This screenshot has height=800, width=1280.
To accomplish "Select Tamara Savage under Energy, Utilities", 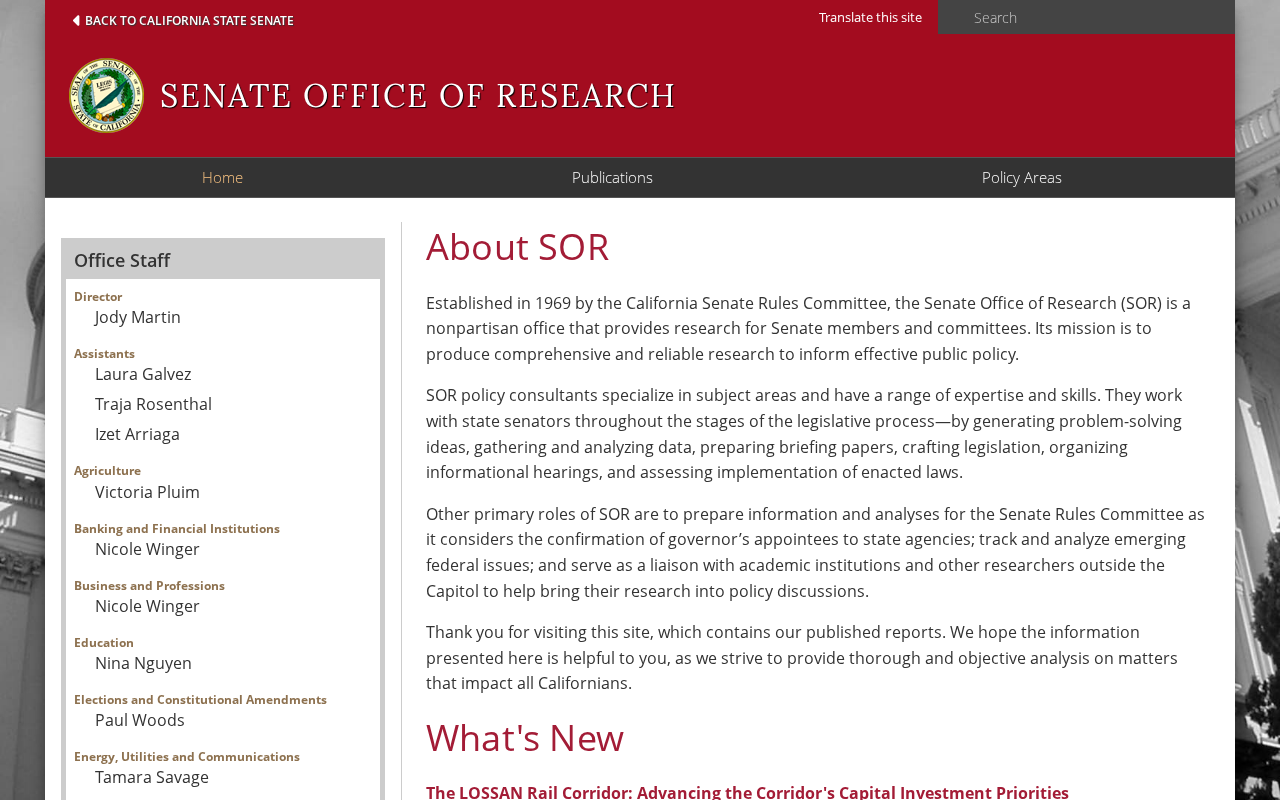I will 152,777.
